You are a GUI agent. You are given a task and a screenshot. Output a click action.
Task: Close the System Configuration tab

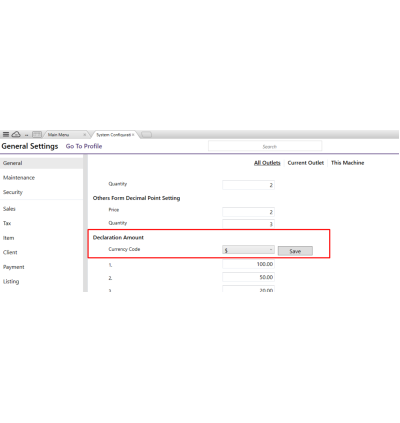coord(133,135)
